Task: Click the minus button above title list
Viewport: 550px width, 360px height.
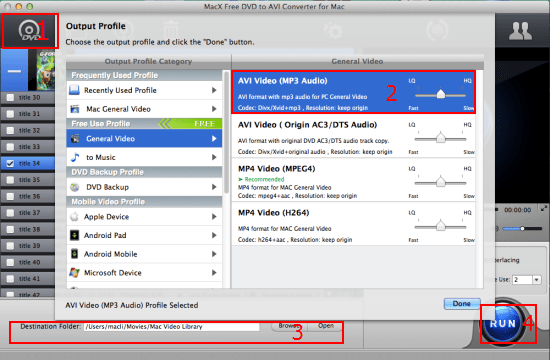Action: (x=14, y=71)
